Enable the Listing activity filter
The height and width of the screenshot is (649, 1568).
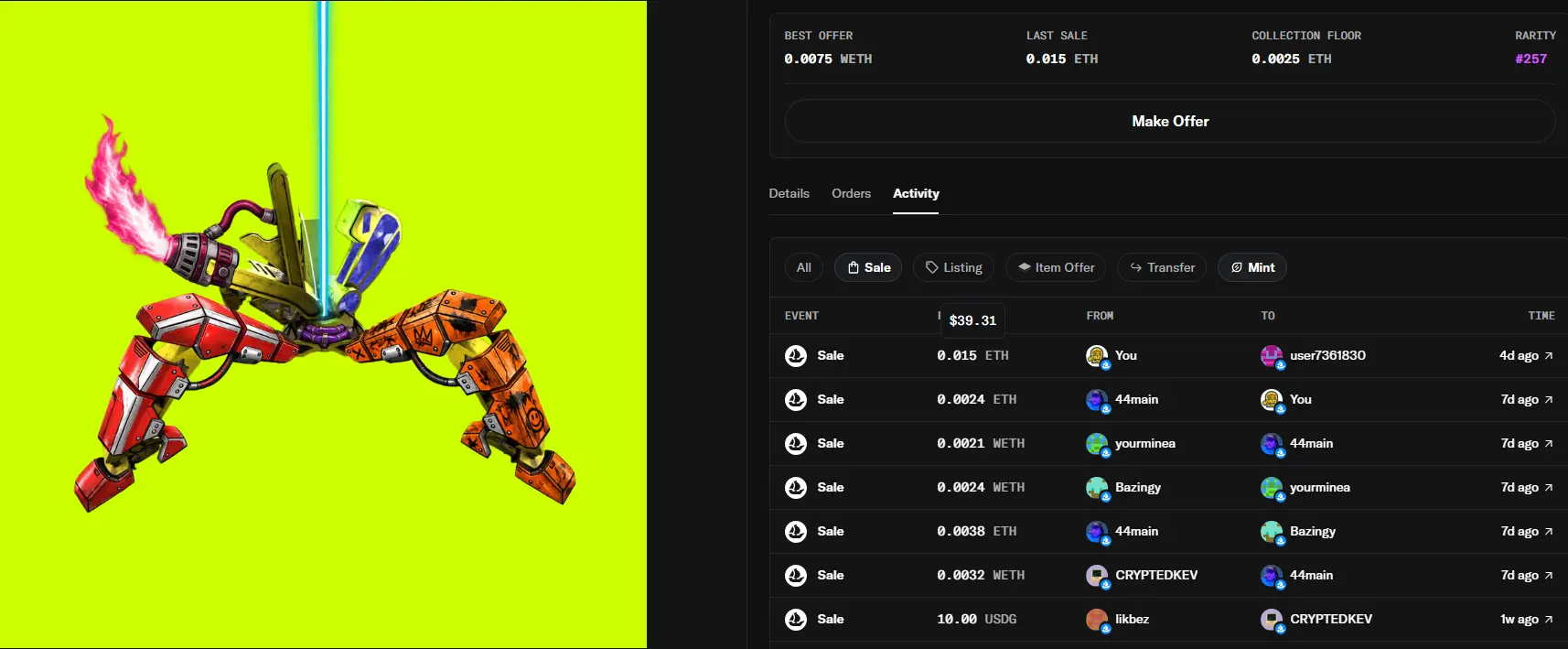point(954,267)
